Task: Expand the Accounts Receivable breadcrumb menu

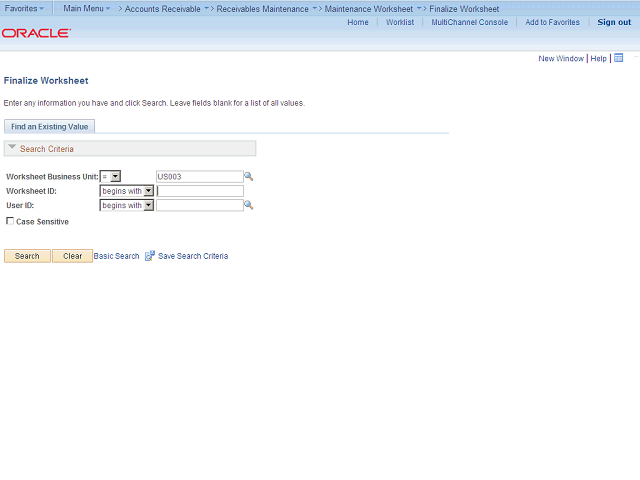Action: (207, 8)
